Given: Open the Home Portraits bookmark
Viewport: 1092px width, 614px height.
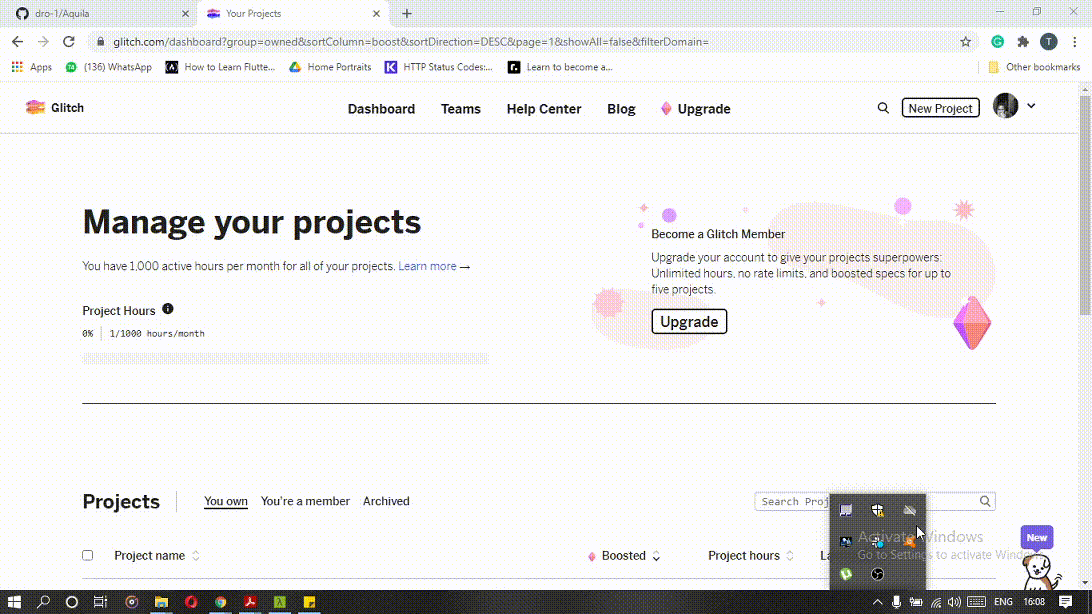Looking at the screenshot, I should coord(331,67).
